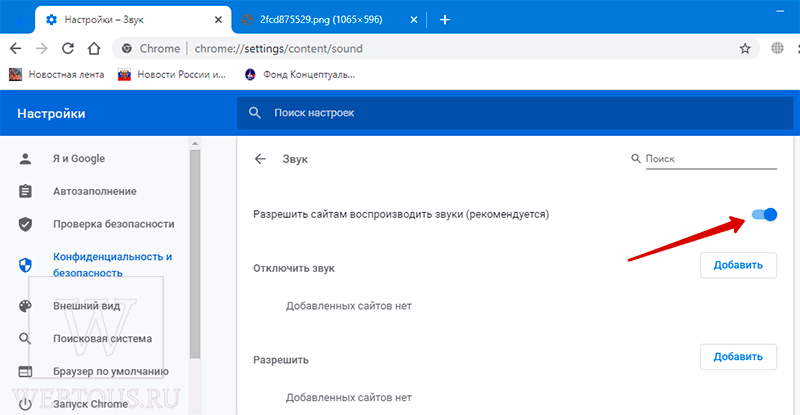Screen dimensions: 800x415
Task: Return from Звук page via back arrow
Action: [260, 159]
